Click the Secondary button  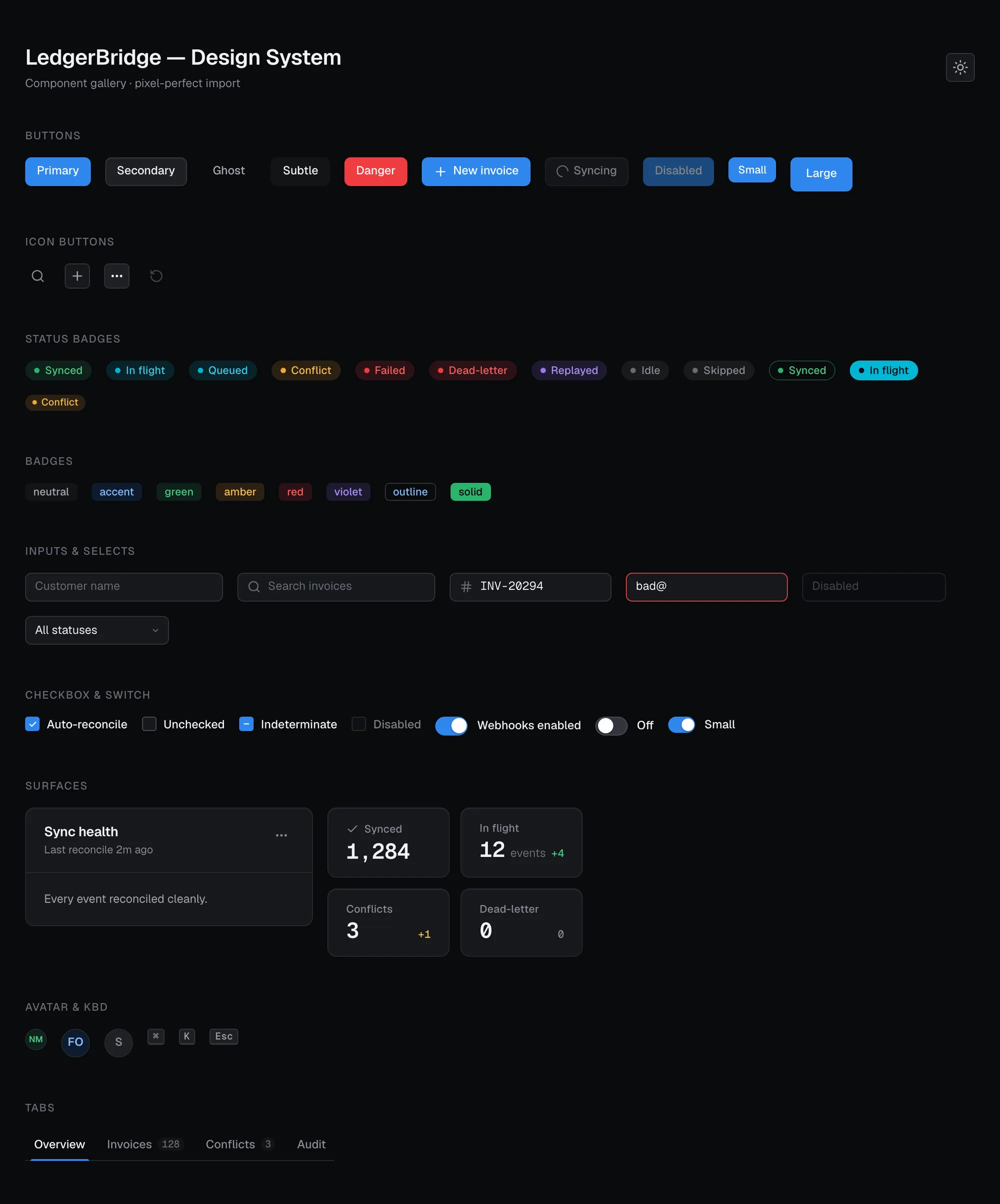coord(145,171)
